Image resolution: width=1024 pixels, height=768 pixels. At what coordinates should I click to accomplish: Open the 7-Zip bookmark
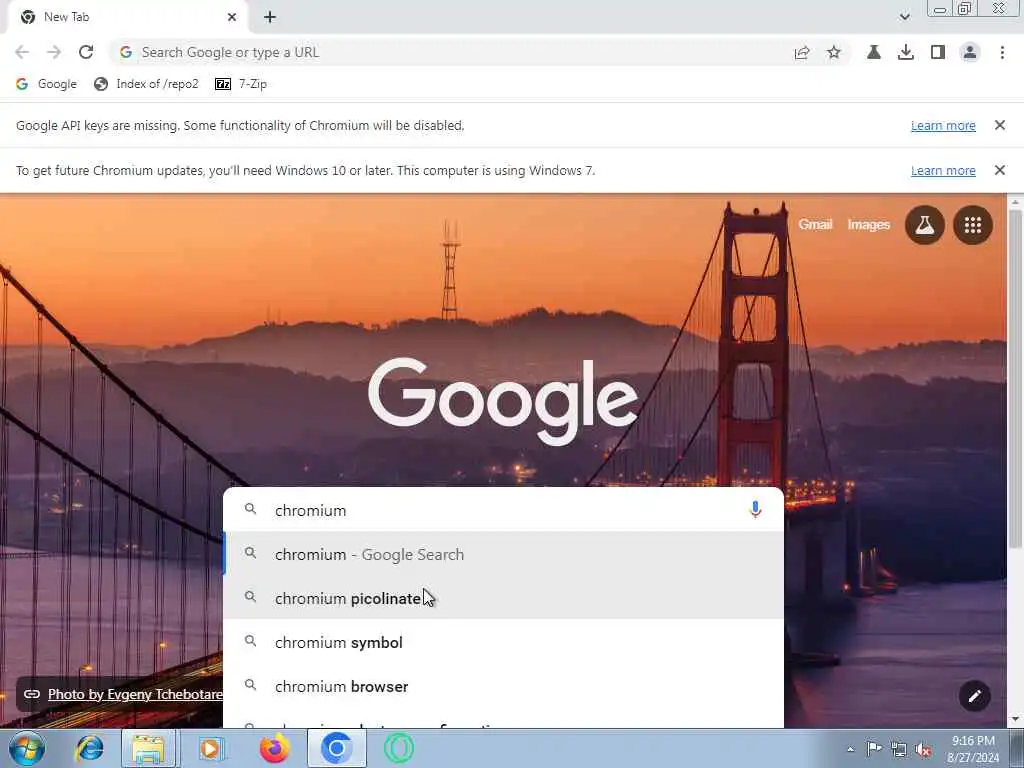pyautogui.click(x=241, y=84)
